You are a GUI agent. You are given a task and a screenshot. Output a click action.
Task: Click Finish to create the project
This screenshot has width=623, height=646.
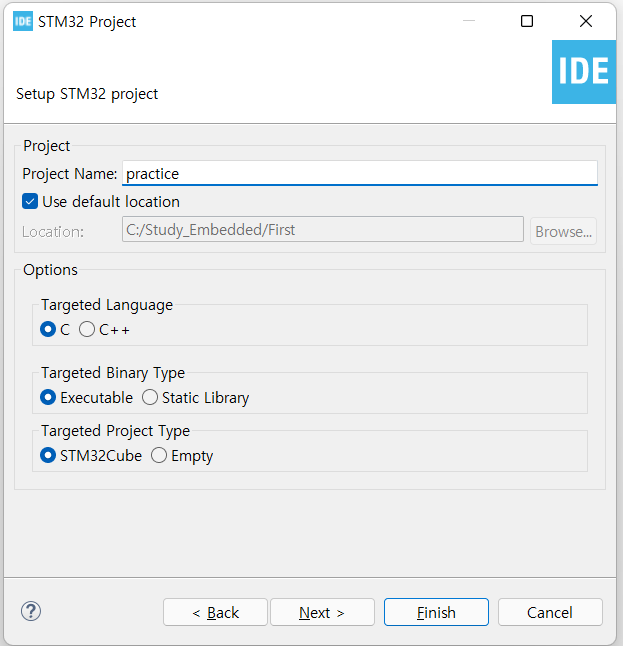(436, 613)
